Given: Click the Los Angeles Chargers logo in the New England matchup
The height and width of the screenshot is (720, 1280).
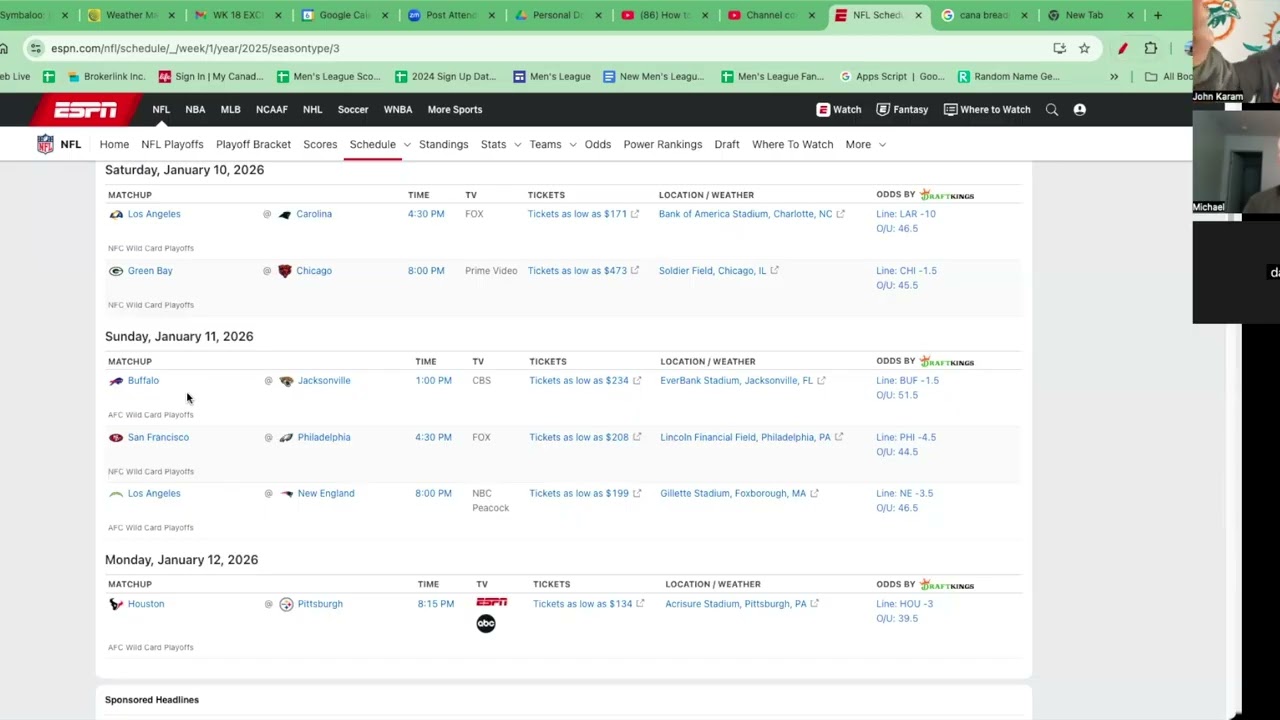Looking at the screenshot, I should [x=116, y=494].
